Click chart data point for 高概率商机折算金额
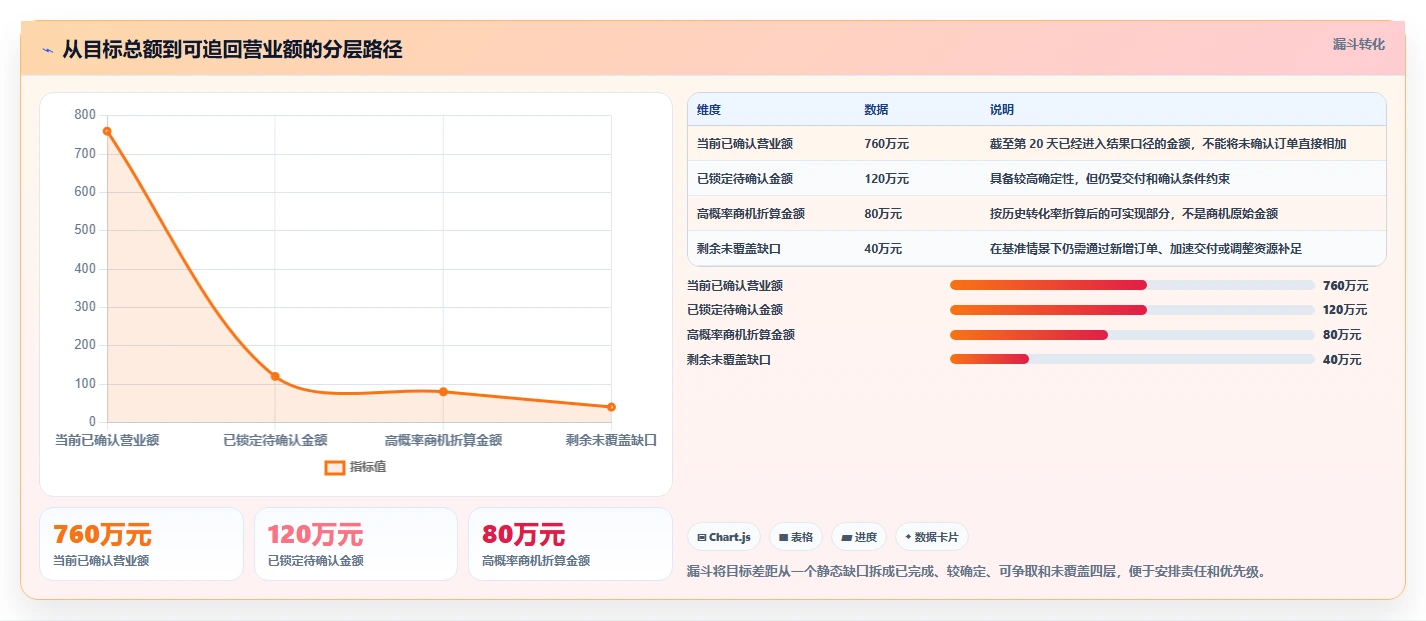The image size is (1426, 621). (443, 392)
